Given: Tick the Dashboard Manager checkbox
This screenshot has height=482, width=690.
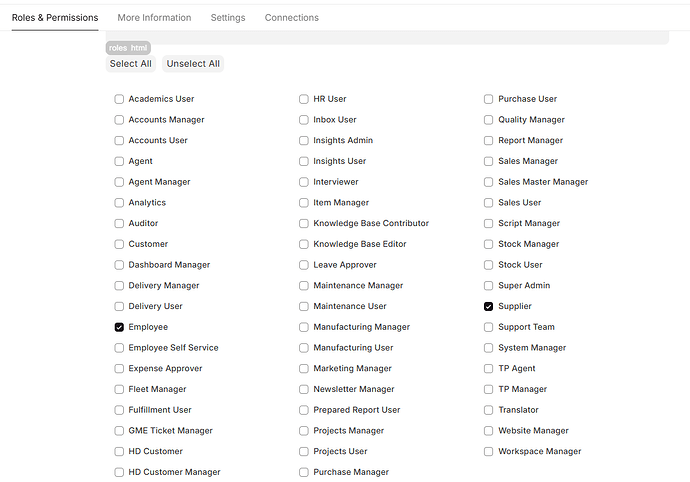Looking at the screenshot, I should [x=119, y=265].
